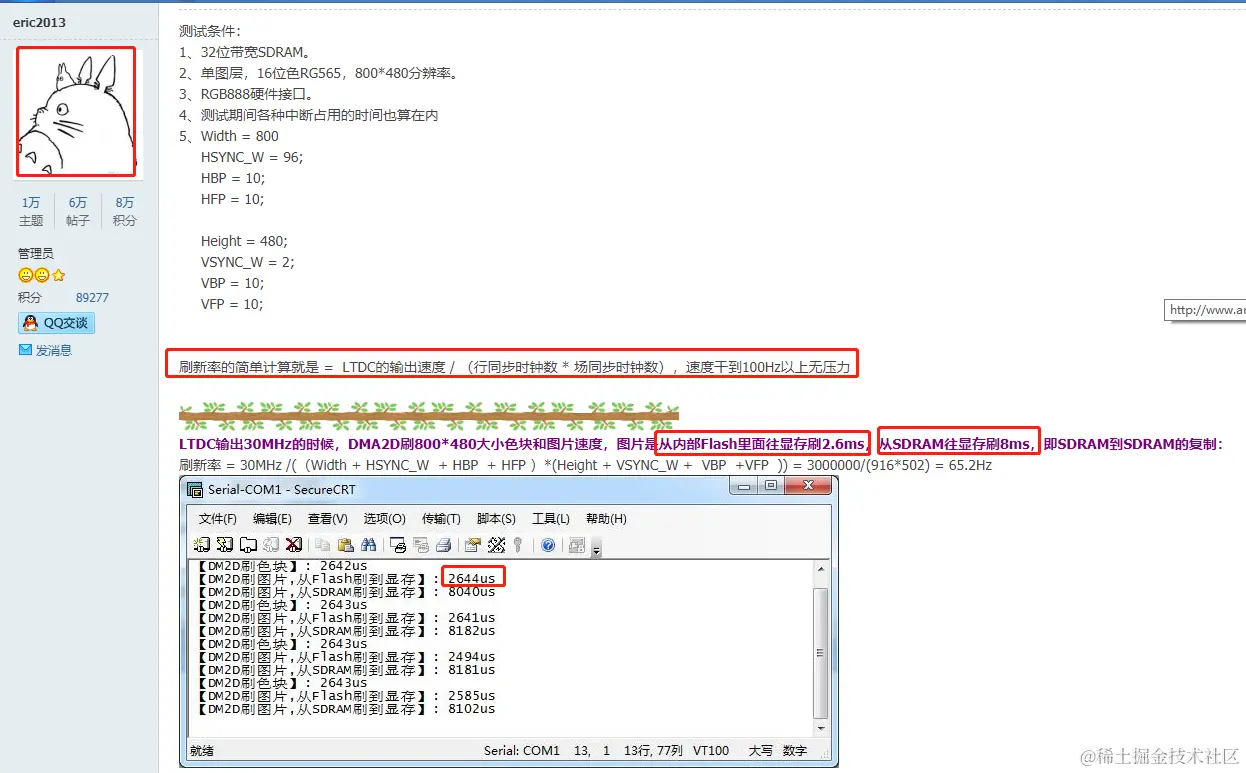The image size is (1246, 773).
Task: Click the Connect icon in SecureCRT toolbar
Action: click(x=202, y=545)
